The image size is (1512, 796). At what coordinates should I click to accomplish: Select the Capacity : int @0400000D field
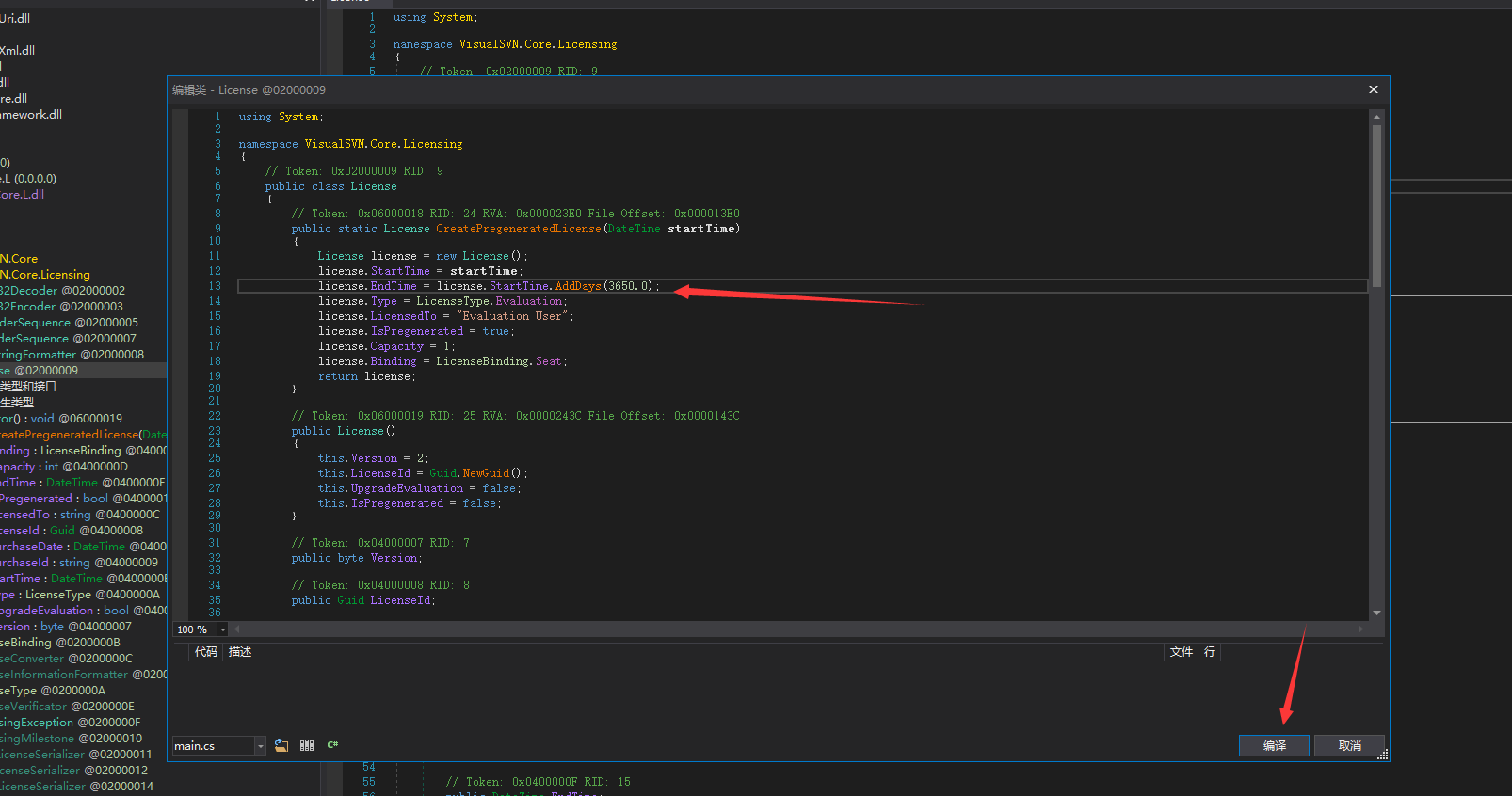coord(64,467)
